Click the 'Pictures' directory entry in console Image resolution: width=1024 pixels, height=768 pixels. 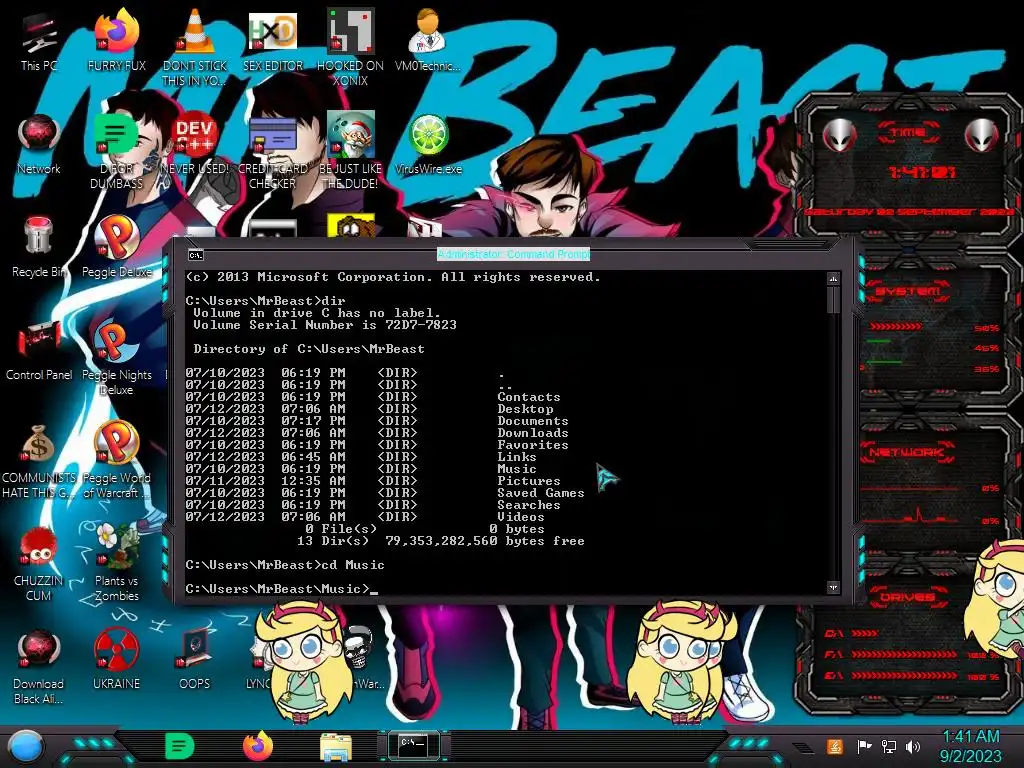tap(529, 481)
